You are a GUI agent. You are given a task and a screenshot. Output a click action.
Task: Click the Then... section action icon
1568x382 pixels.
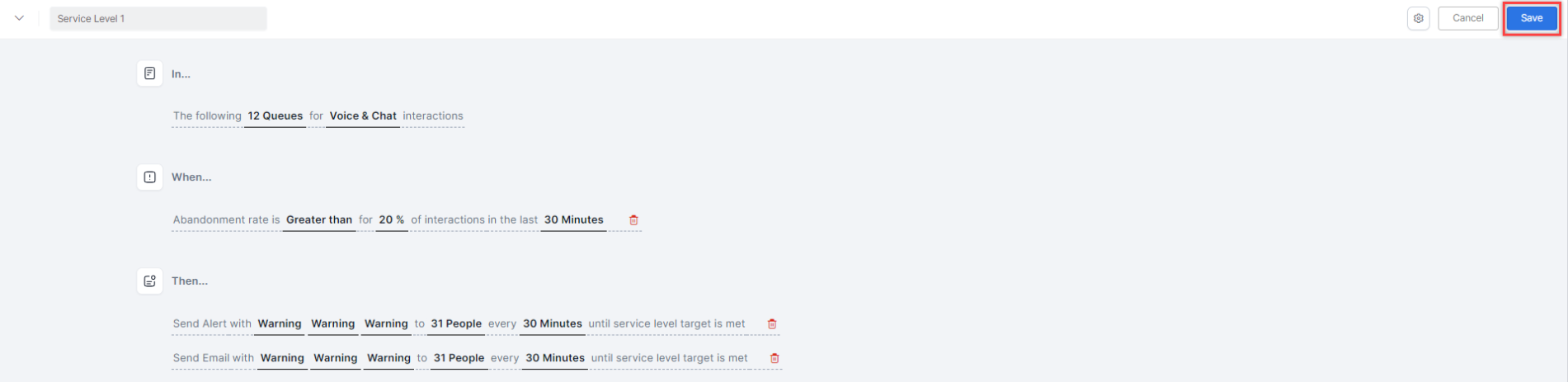pyautogui.click(x=149, y=281)
